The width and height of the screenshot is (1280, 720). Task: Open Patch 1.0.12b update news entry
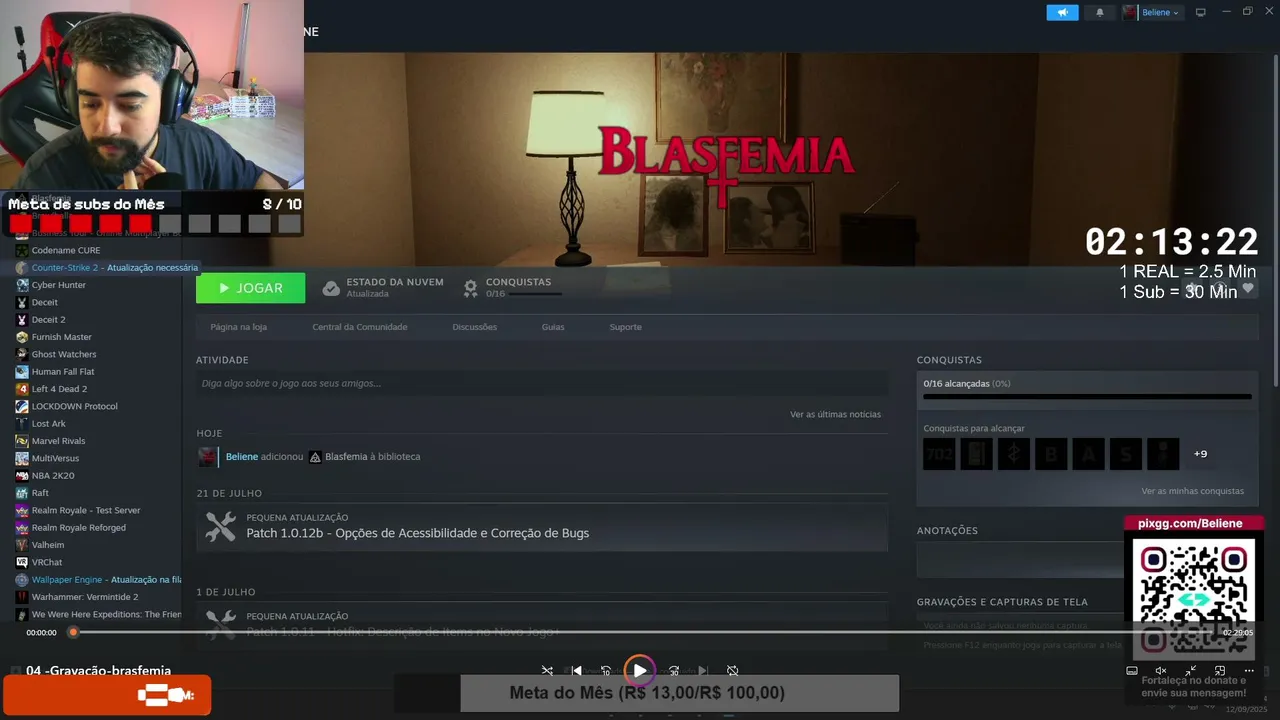click(542, 527)
